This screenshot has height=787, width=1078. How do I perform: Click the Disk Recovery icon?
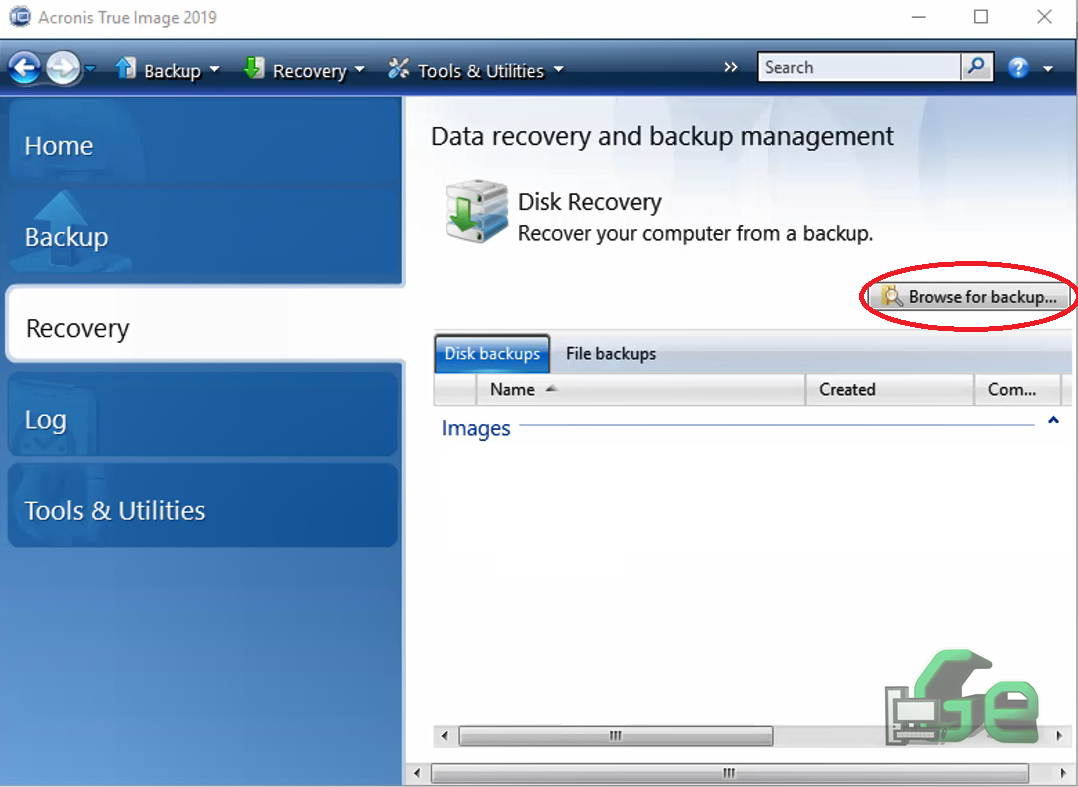(x=476, y=212)
